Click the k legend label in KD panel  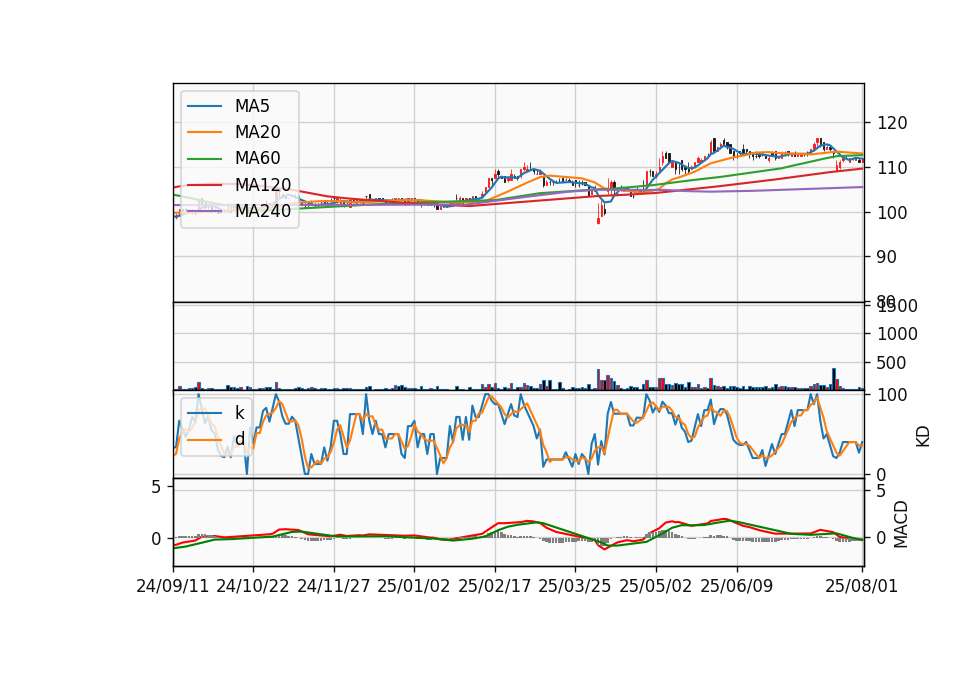pyautogui.click(x=239, y=413)
